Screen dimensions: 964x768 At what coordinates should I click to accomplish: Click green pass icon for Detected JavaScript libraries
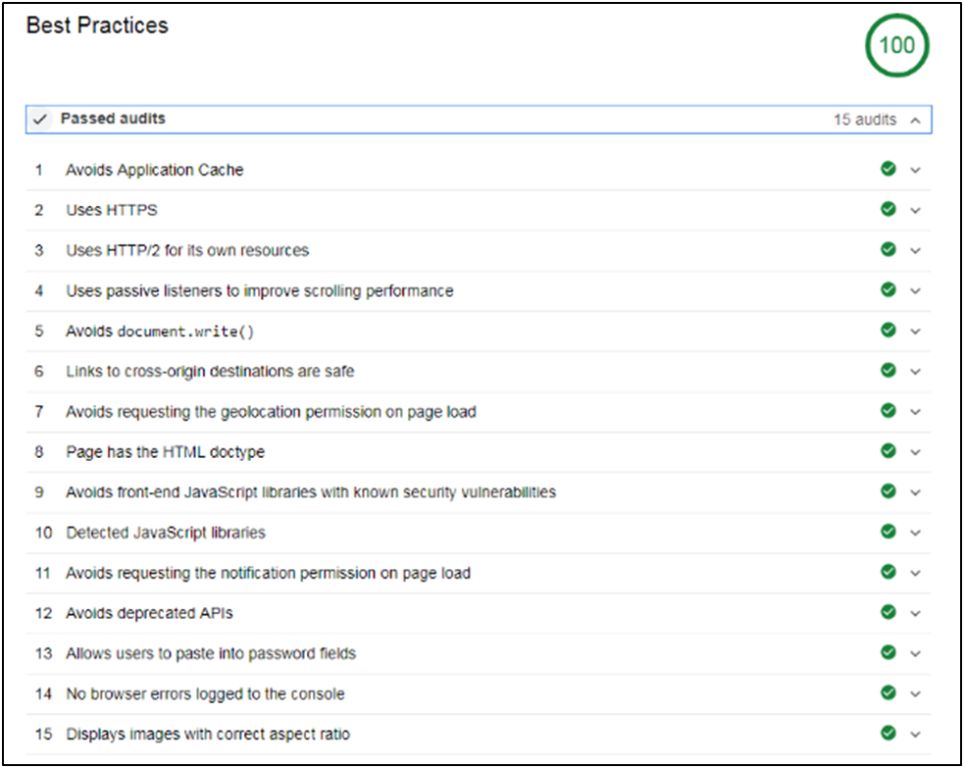pos(888,531)
